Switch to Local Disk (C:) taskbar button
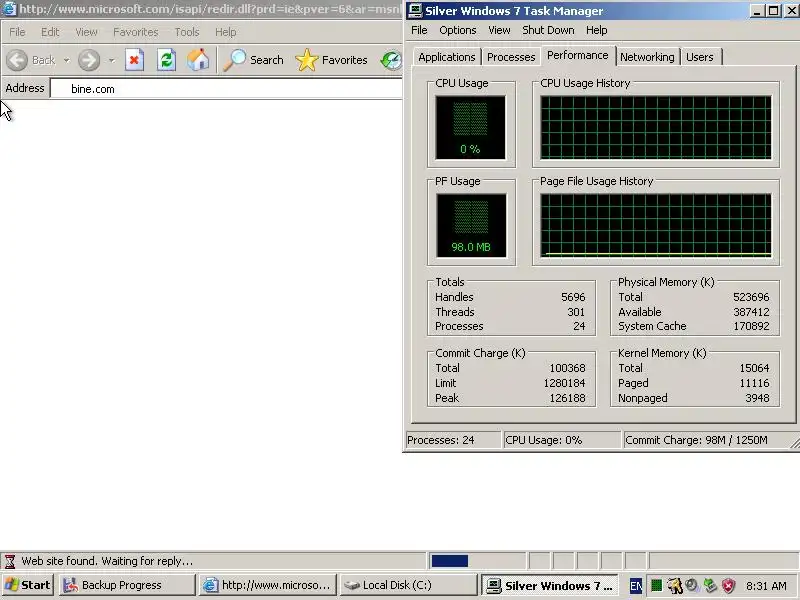Image resolution: width=800 pixels, height=600 pixels. (x=409, y=585)
